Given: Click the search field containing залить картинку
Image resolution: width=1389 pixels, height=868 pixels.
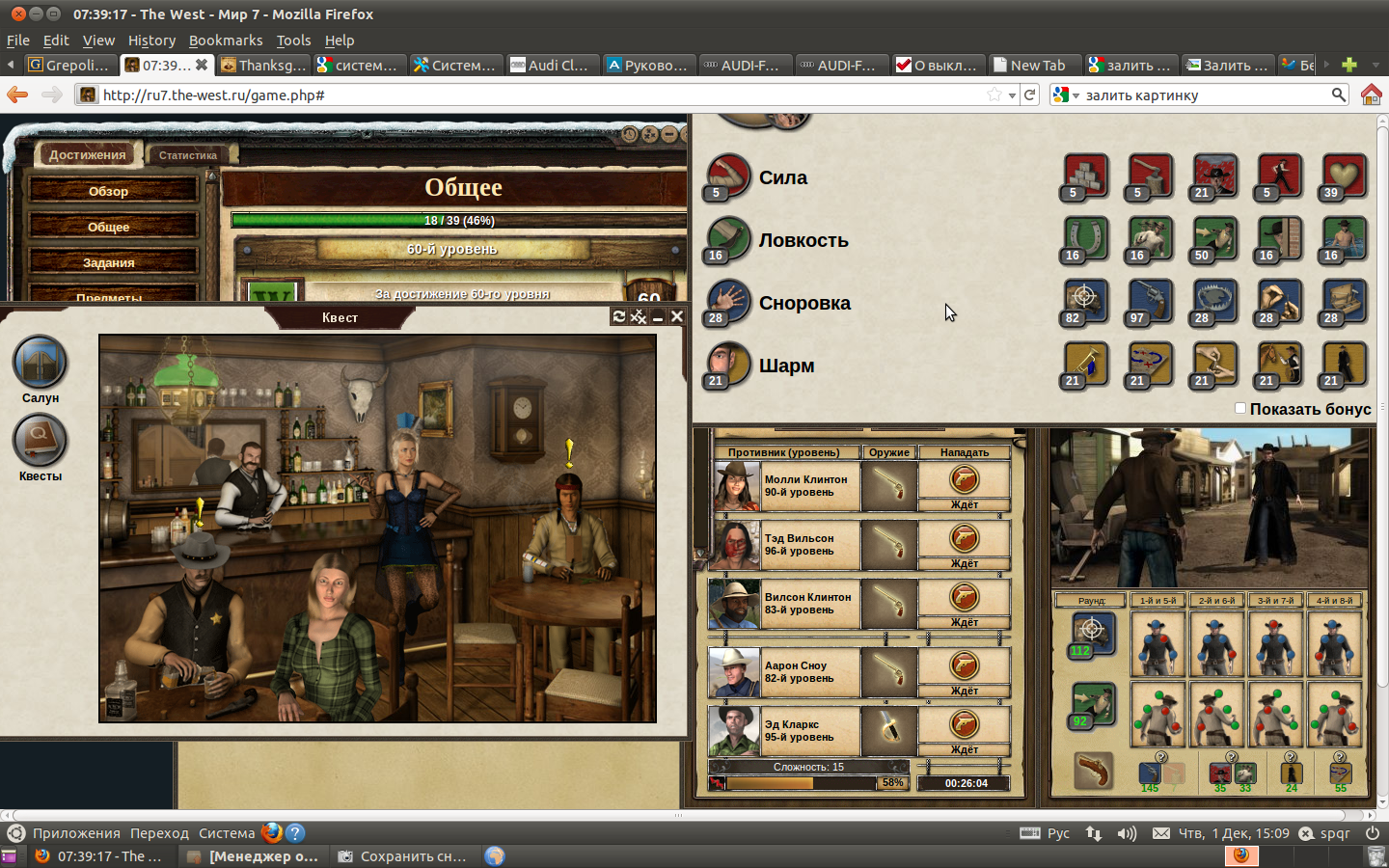Looking at the screenshot, I should tap(1206, 95).
